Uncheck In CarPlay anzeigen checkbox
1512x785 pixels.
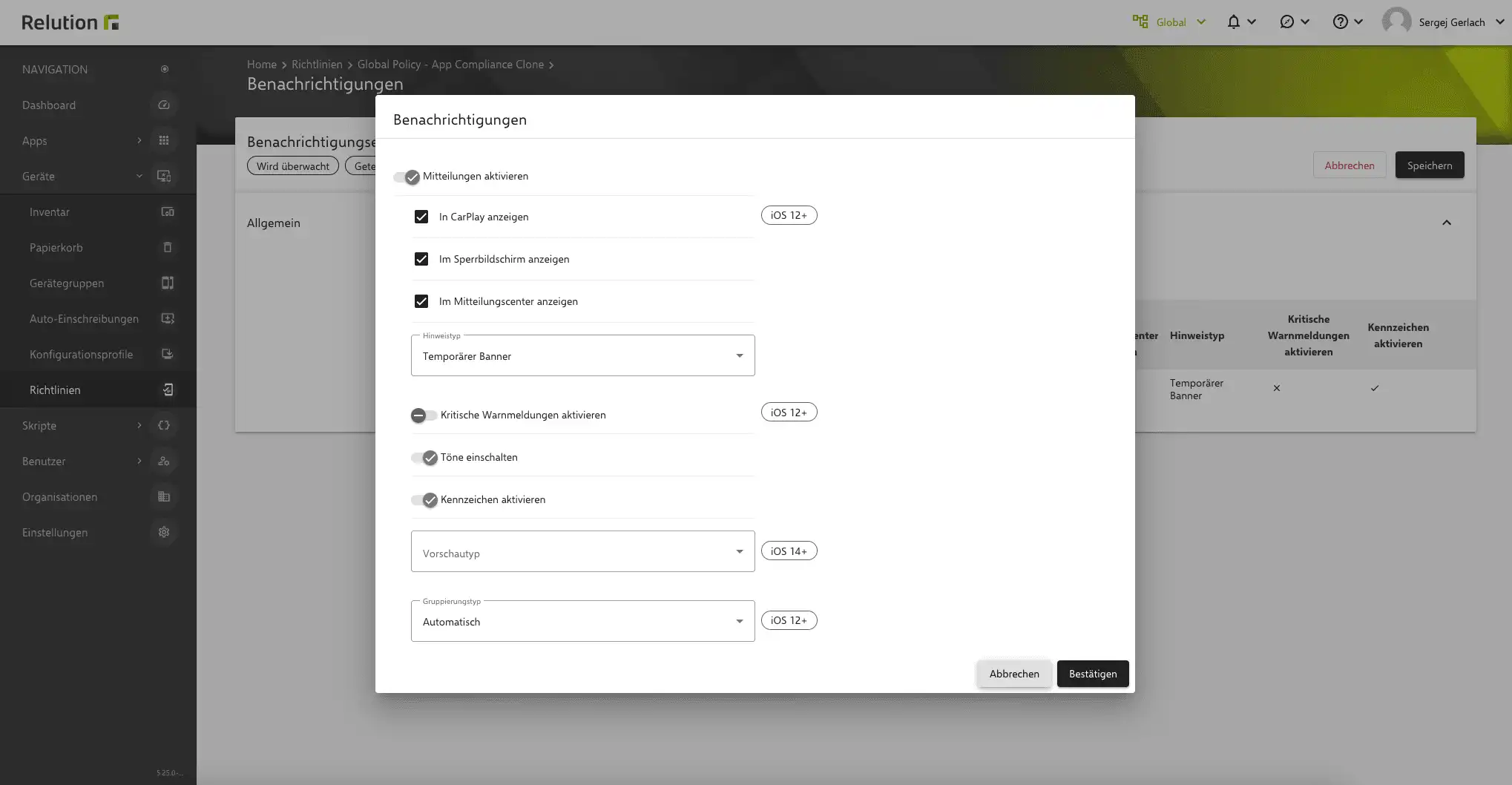point(421,217)
